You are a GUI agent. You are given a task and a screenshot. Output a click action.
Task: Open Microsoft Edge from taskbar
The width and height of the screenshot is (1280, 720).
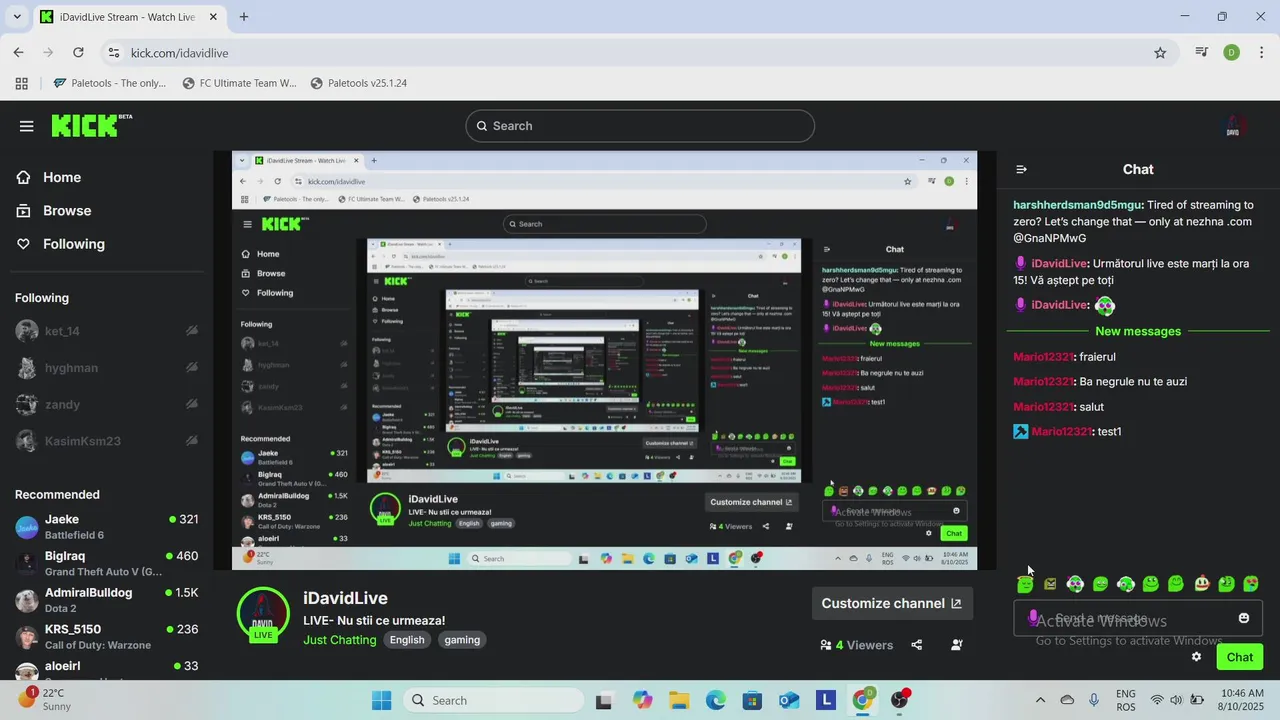[x=716, y=700]
